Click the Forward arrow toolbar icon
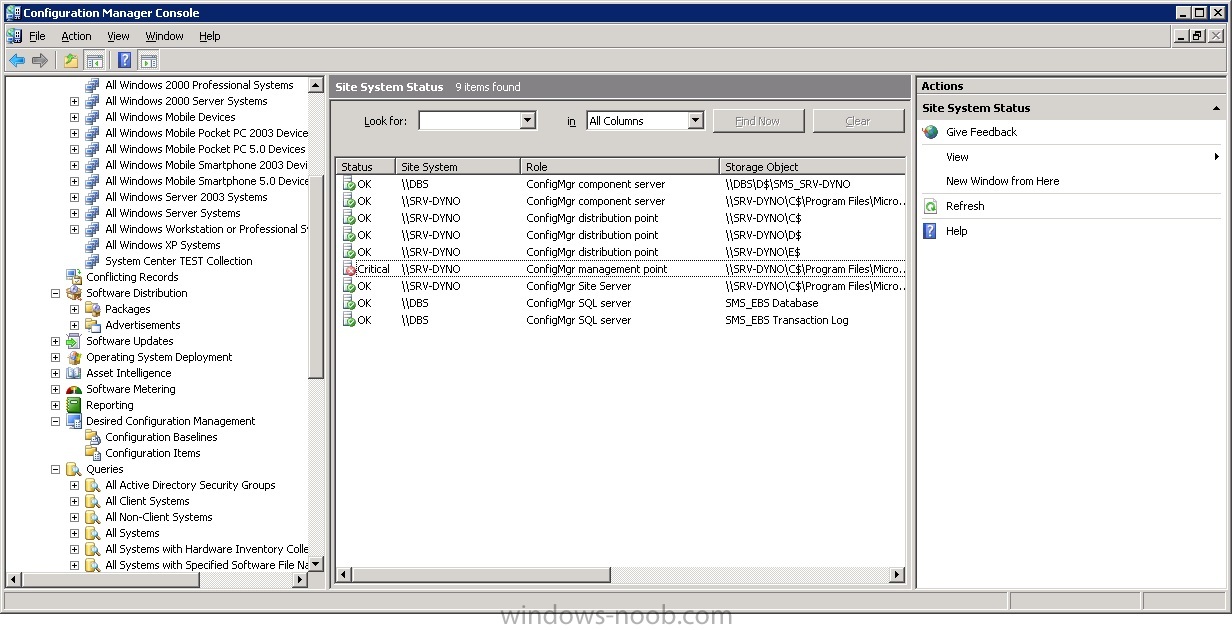 (x=40, y=60)
